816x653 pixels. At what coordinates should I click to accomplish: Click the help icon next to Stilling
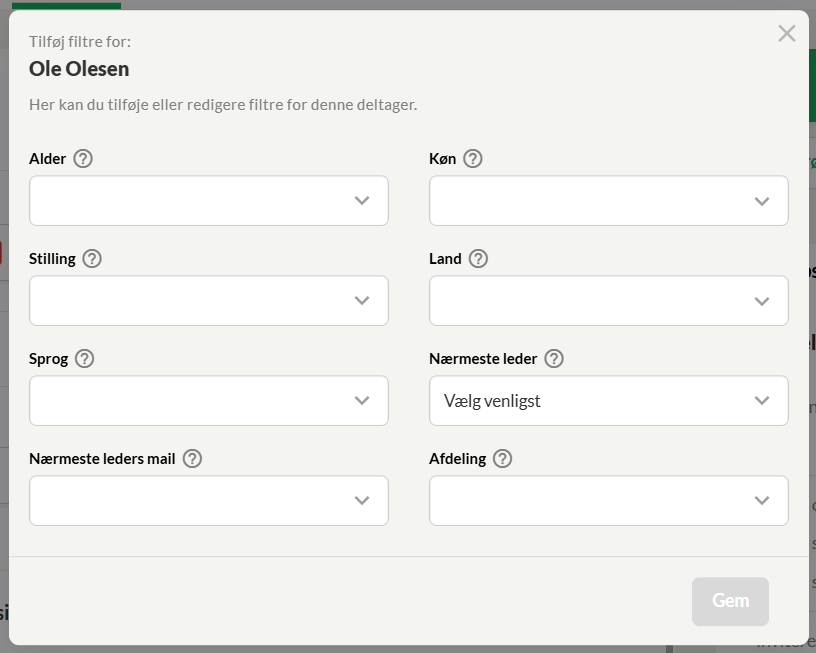tap(92, 259)
